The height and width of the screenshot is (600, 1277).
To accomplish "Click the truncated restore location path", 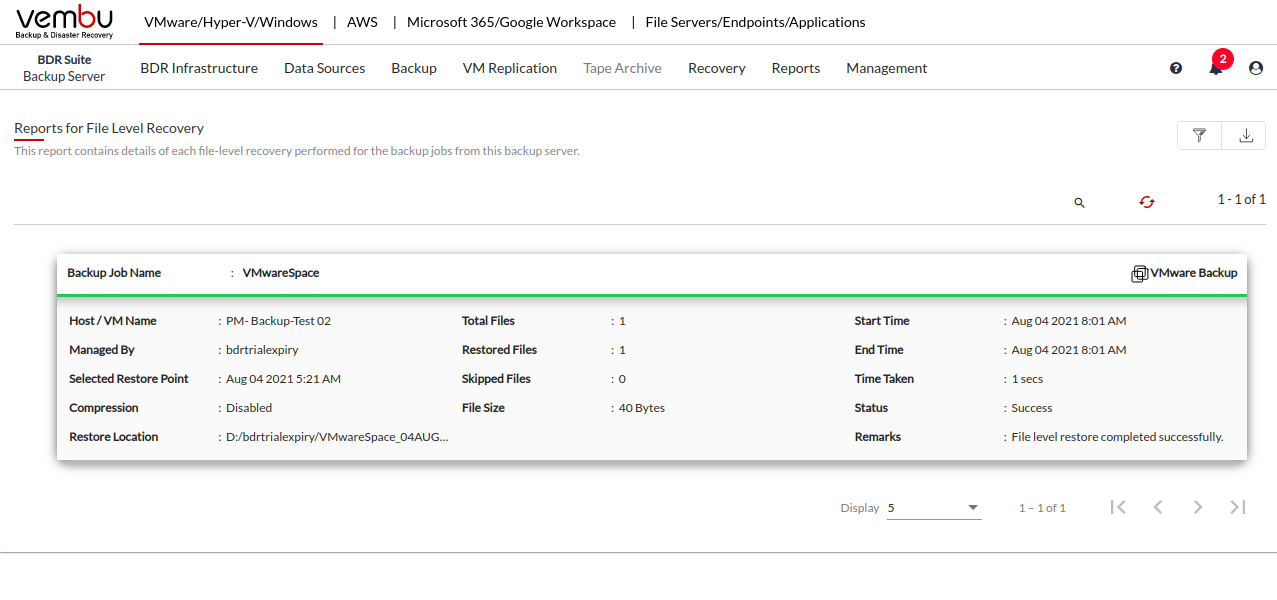I will tap(337, 437).
